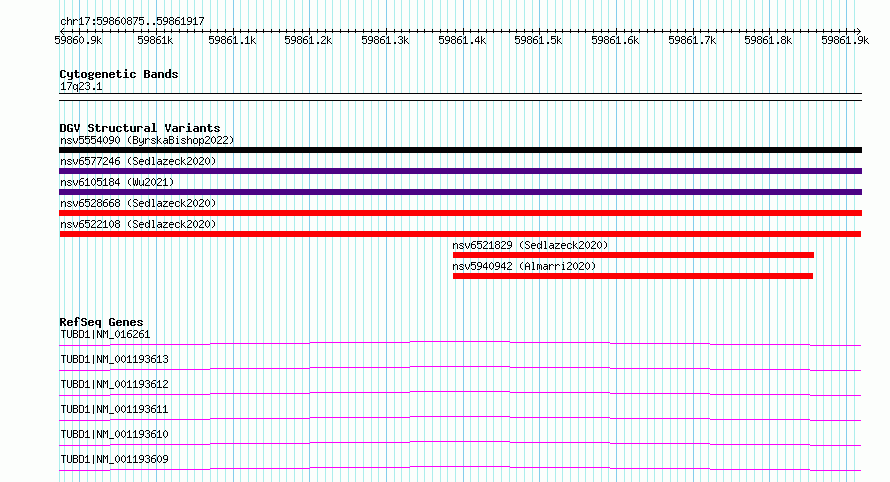Click the red nsv5940942 variant bar
The image size is (890, 482).
click(633, 276)
